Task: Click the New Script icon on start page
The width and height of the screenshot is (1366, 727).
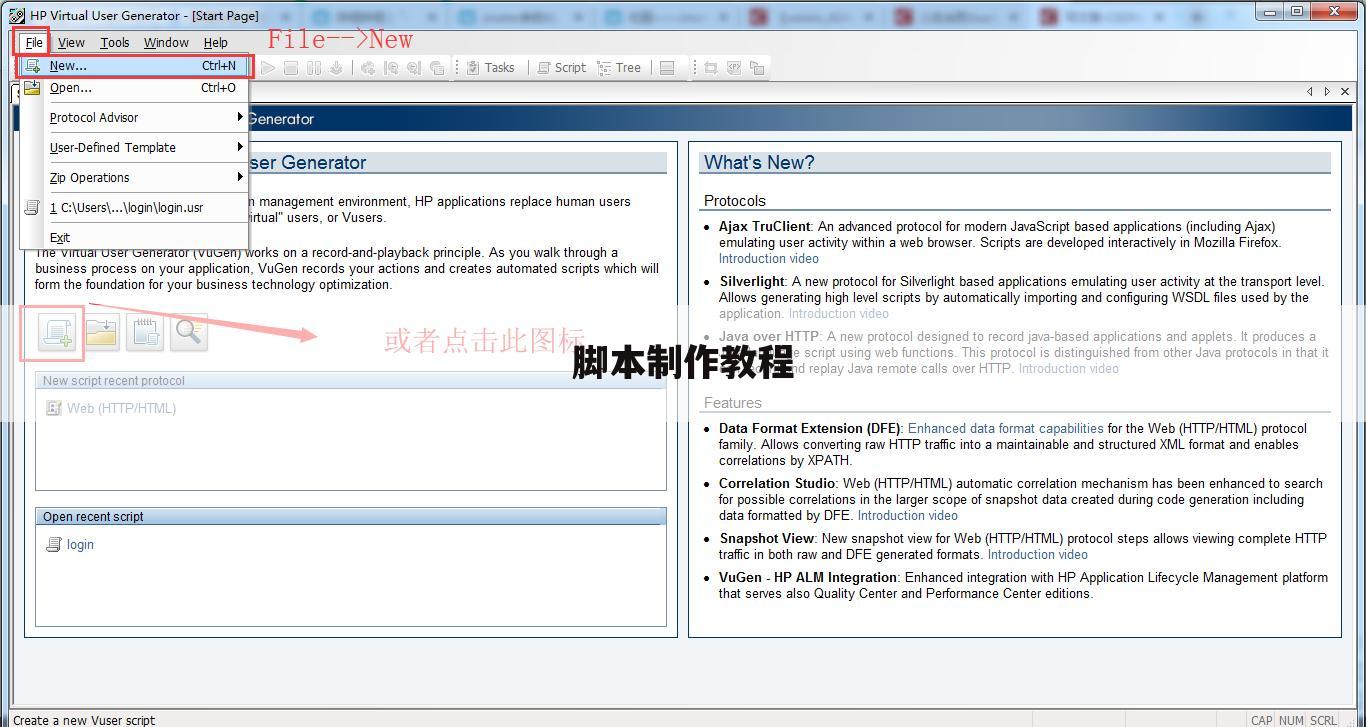Action: (x=57, y=333)
